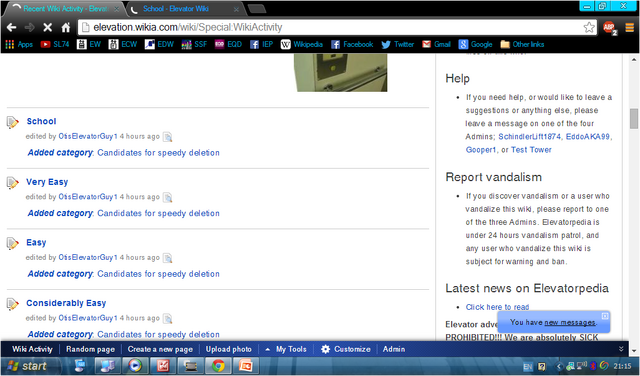Open the EQD bookmark

(229, 44)
